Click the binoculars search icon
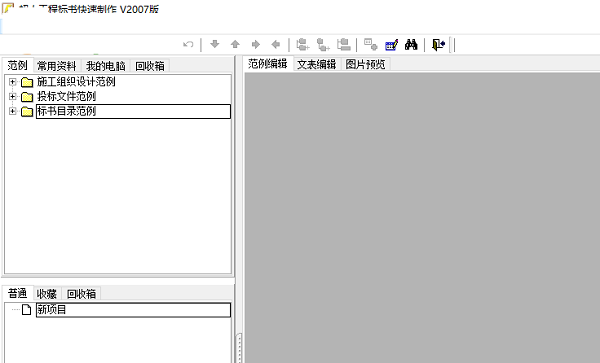 pos(411,45)
